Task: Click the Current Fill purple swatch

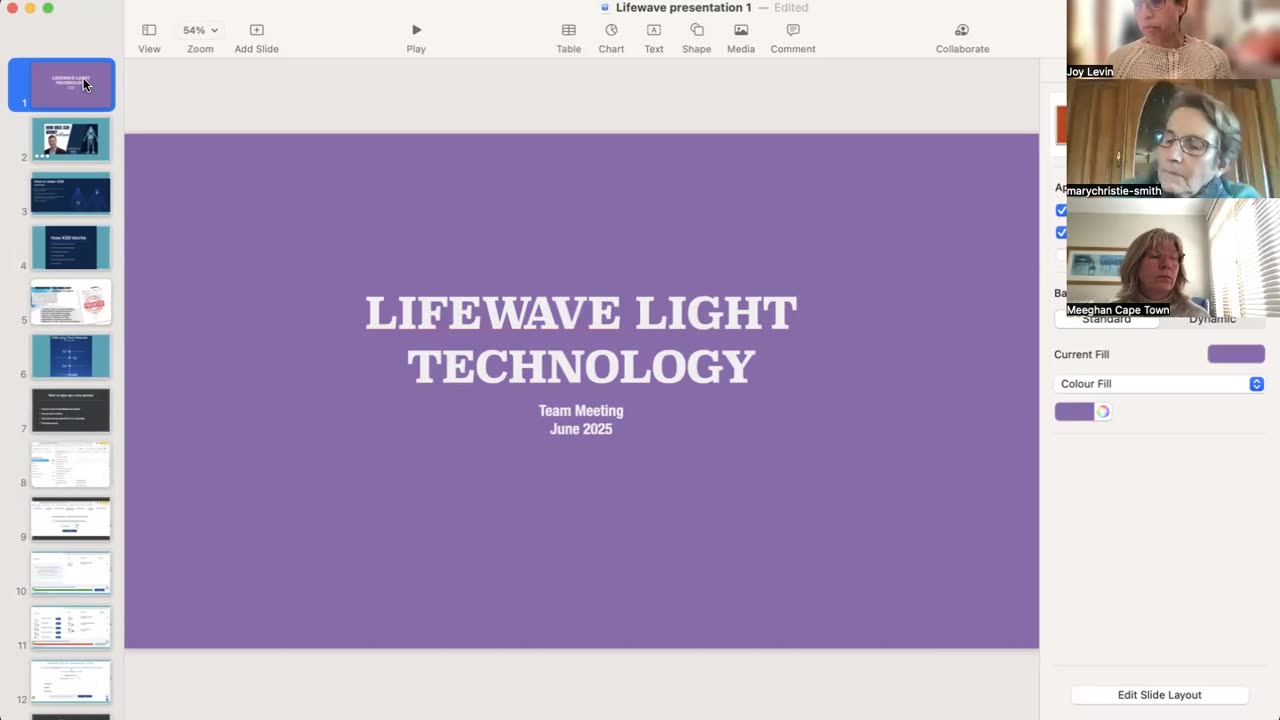Action: pyautogui.click(x=1236, y=354)
